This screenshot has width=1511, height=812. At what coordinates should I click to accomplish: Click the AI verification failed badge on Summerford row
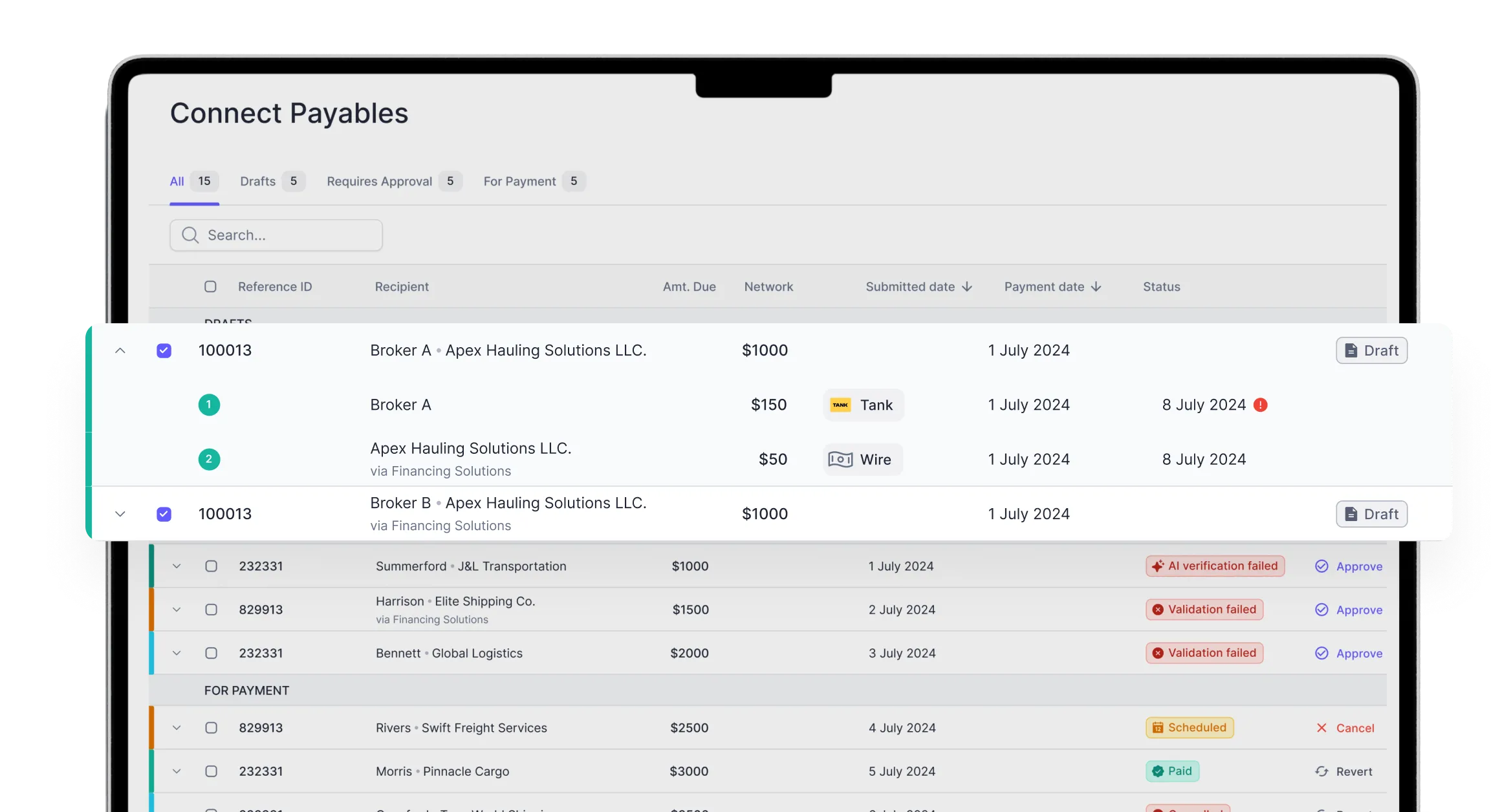click(x=1214, y=566)
